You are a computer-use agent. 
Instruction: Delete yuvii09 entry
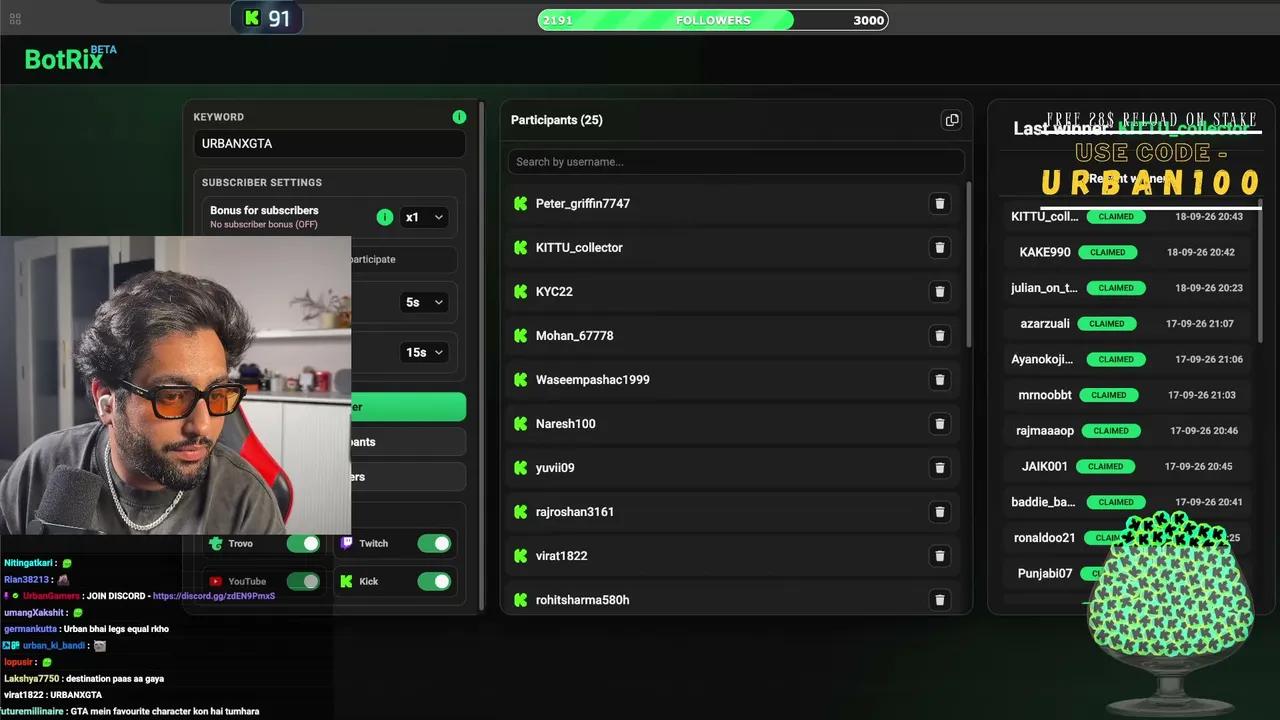[939, 468]
